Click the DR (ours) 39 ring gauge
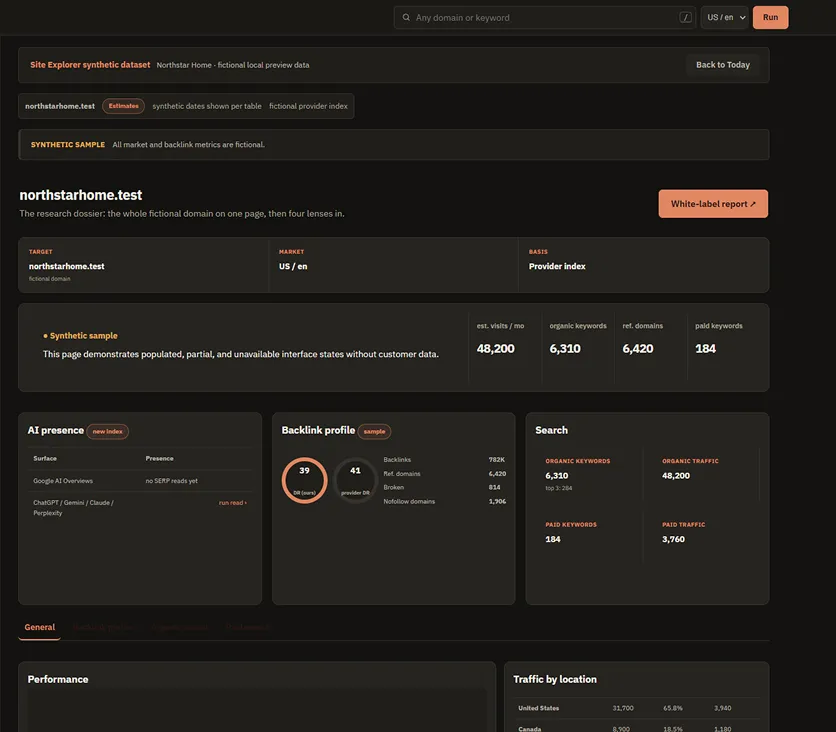 [304, 480]
